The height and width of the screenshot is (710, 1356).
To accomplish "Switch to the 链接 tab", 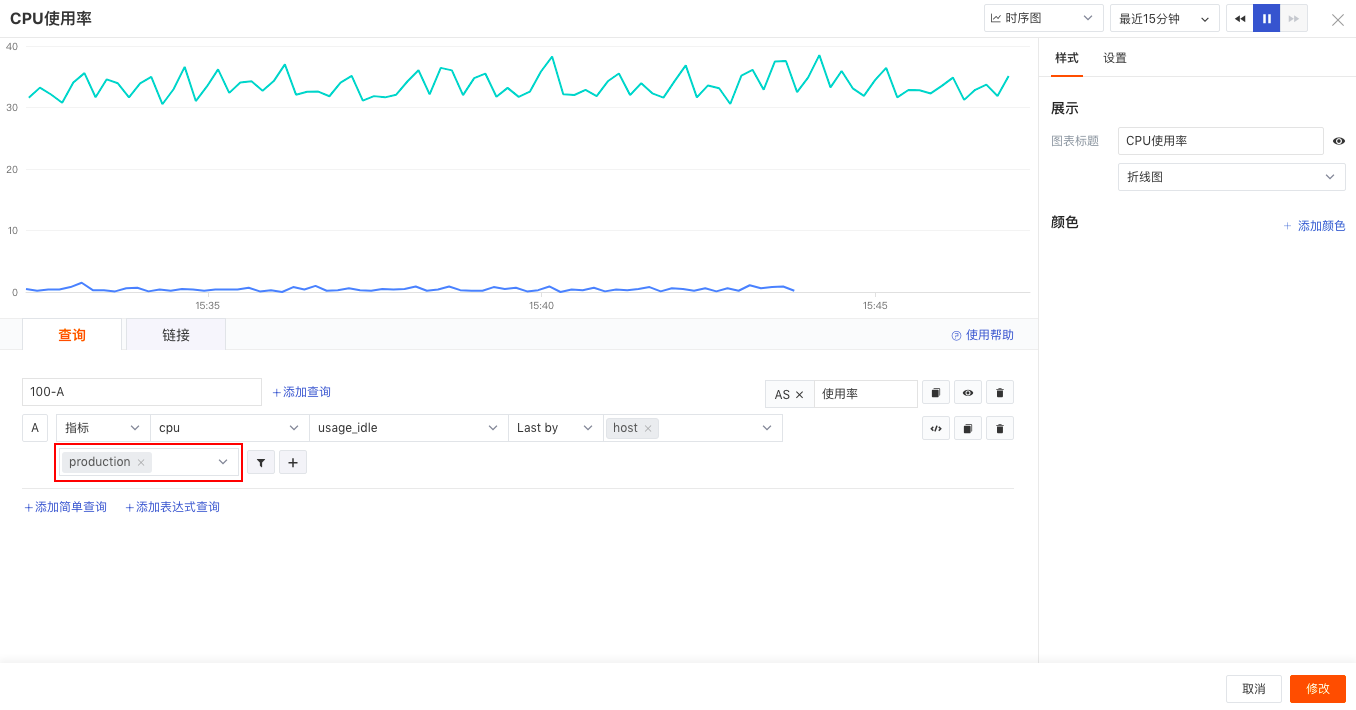I will [176, 335].
